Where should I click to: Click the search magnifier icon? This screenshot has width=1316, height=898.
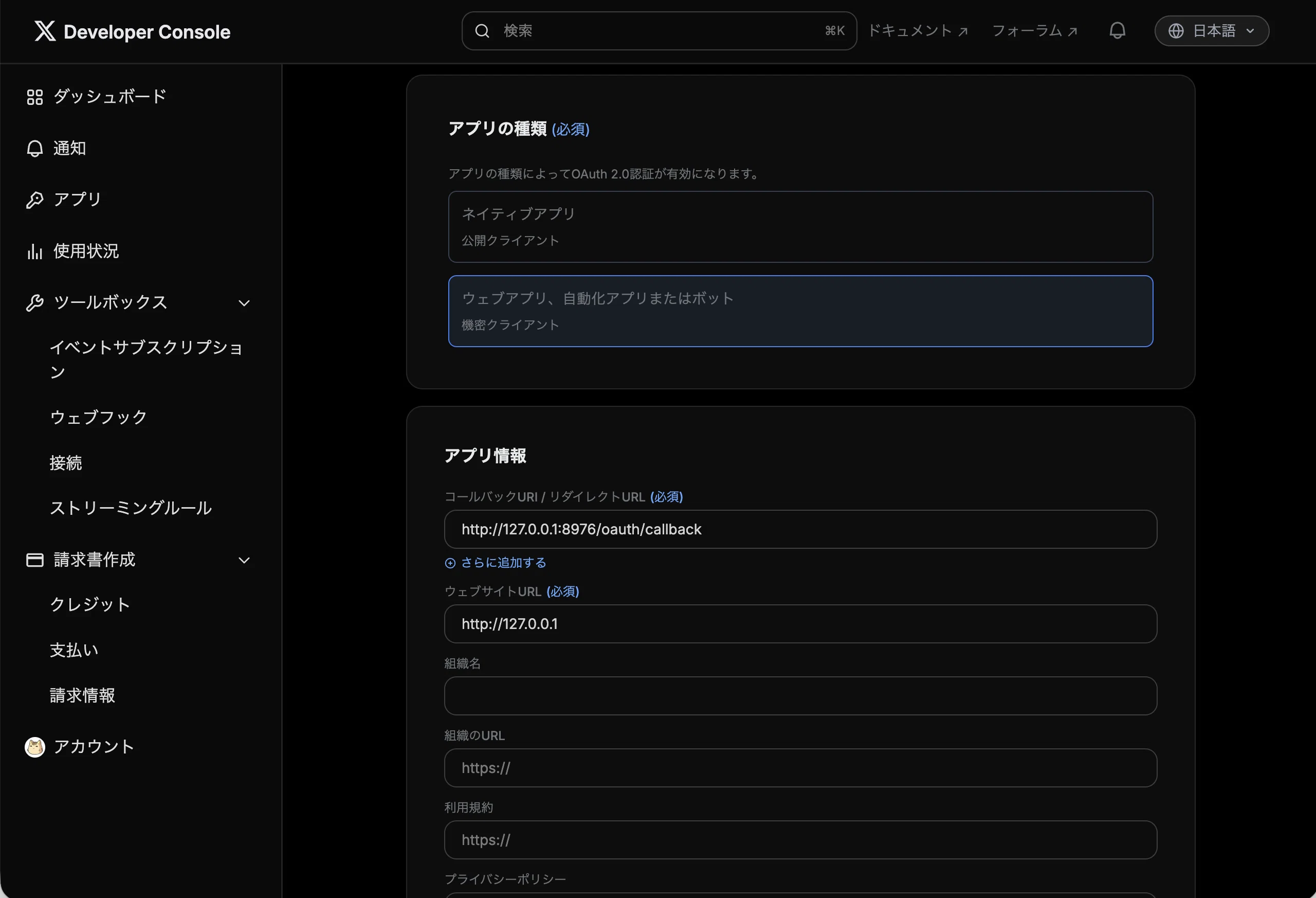[x=482, y=31]
